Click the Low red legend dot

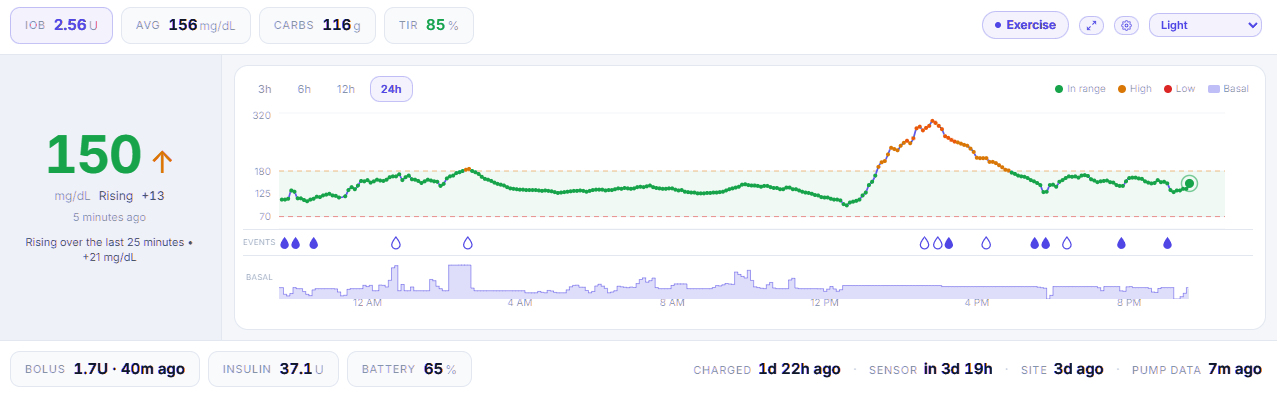tap(1167, 89)
